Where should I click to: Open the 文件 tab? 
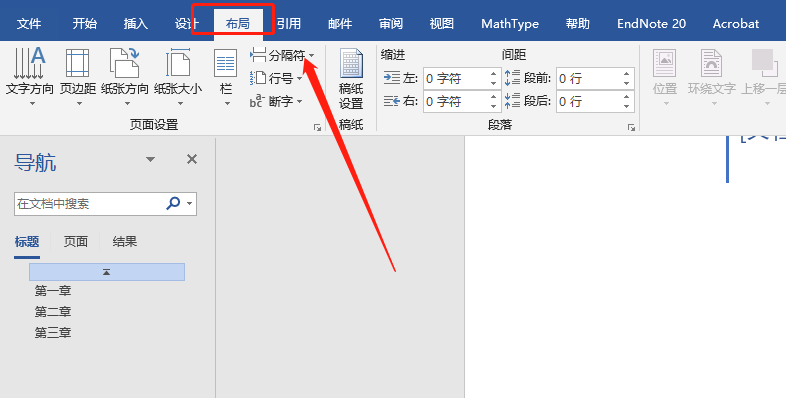tap(29, 24)
